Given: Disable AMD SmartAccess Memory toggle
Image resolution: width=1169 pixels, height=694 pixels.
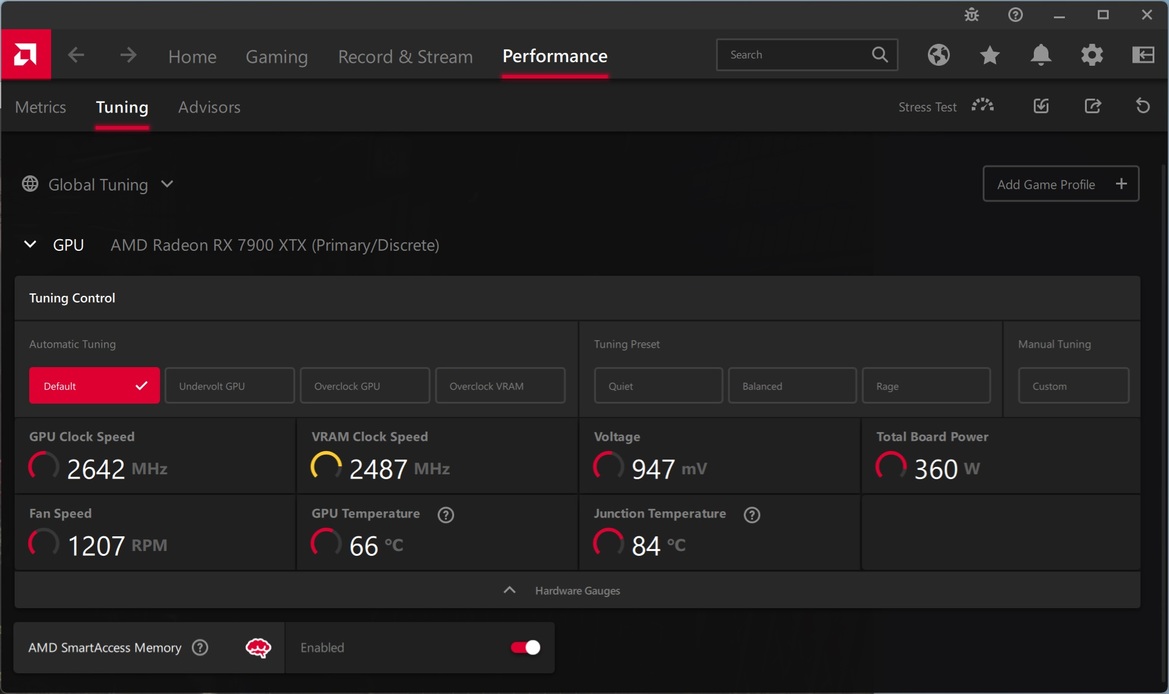Looking at the screenshot, I should click(x=526, y=647).
